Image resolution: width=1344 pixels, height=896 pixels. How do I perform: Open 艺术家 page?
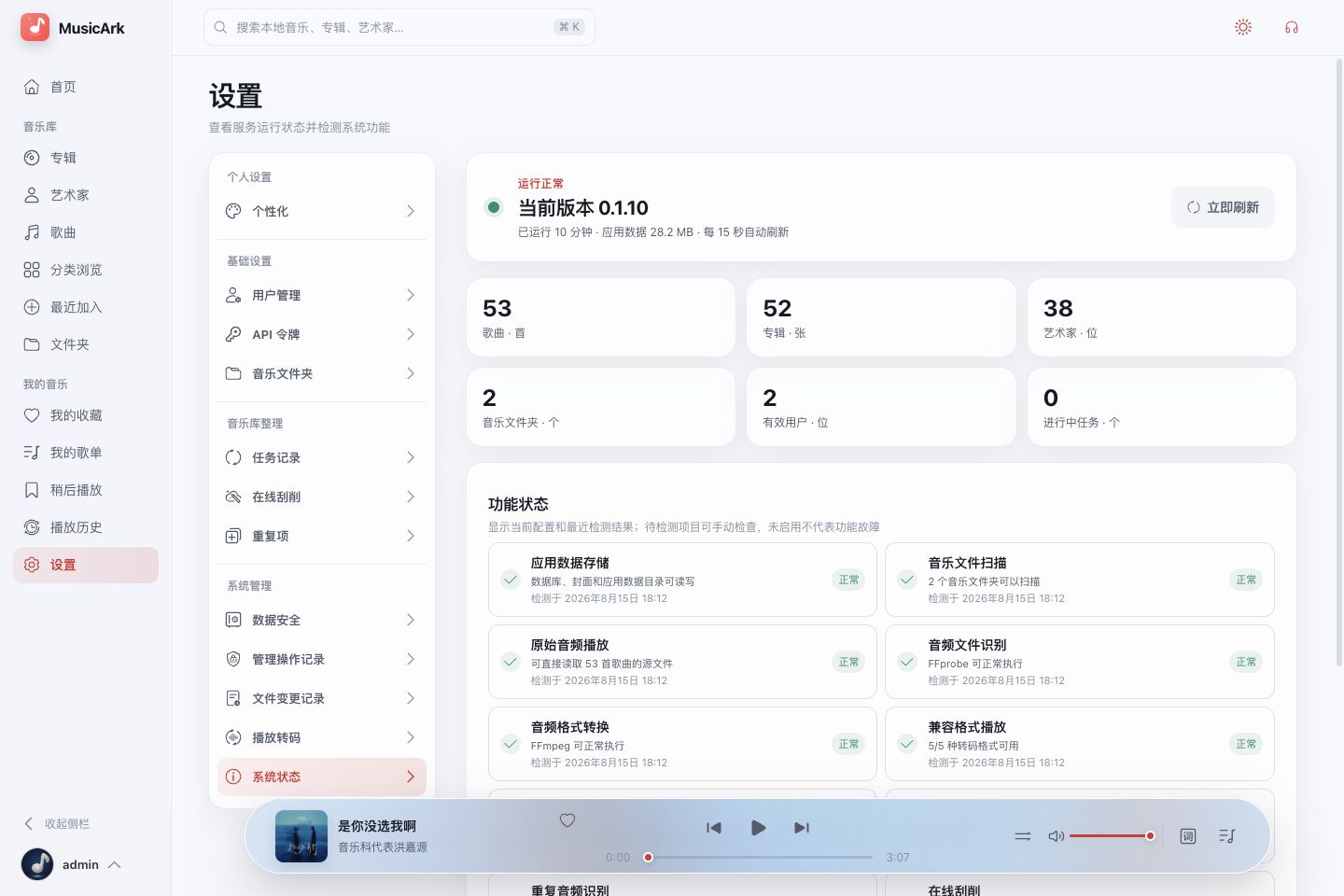click(x=86, y=195)
